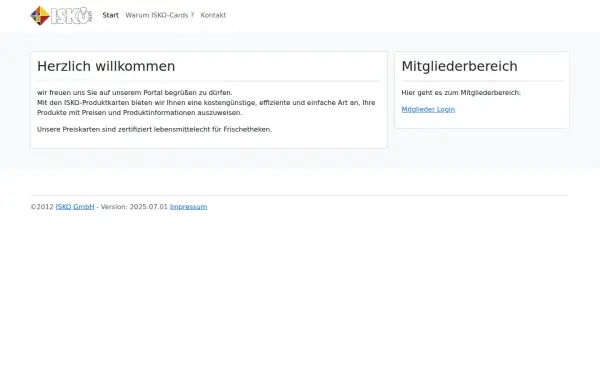This screenshot has width=600, height=375.
Task: Open the Start navigation item
Action: 111,15
